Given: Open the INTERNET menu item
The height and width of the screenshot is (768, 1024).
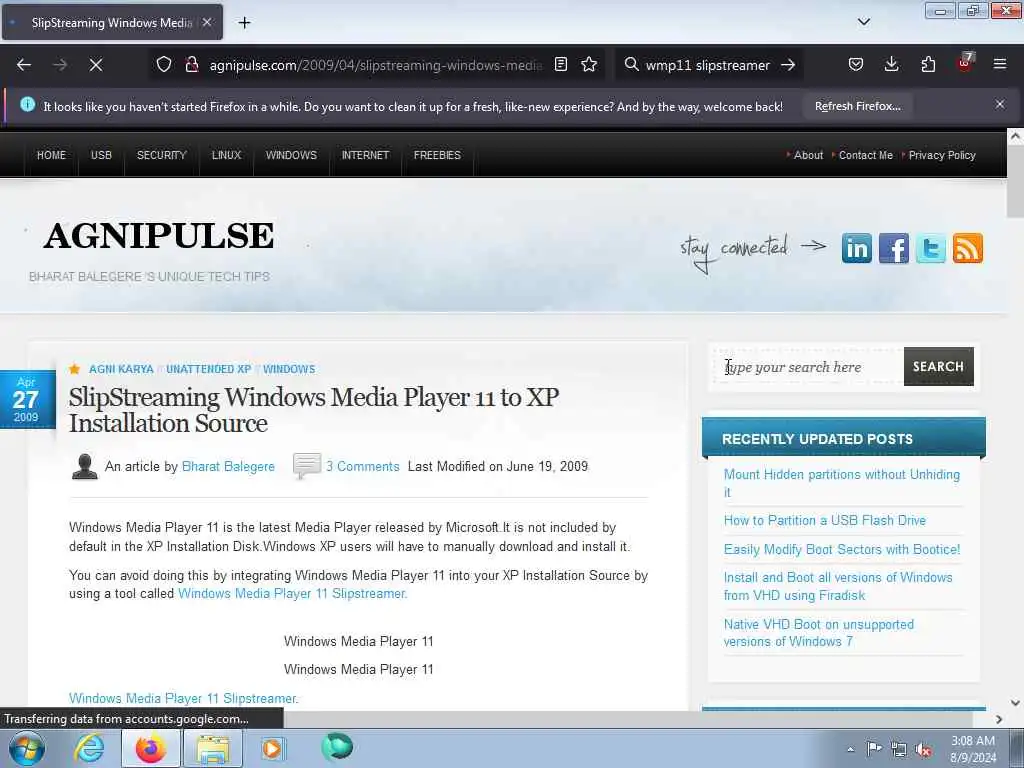Looking at the screenshot, I should 365,155.
